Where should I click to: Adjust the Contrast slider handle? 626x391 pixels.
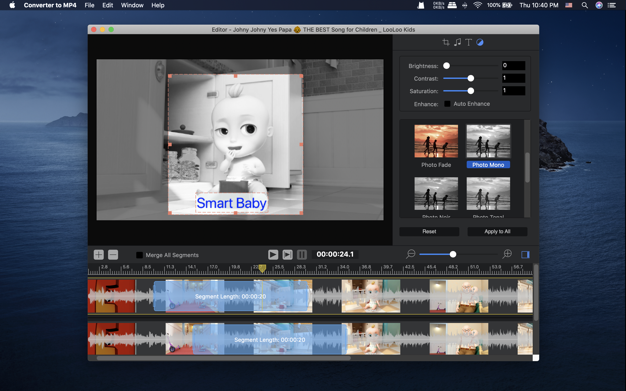(x=471, y=78)
